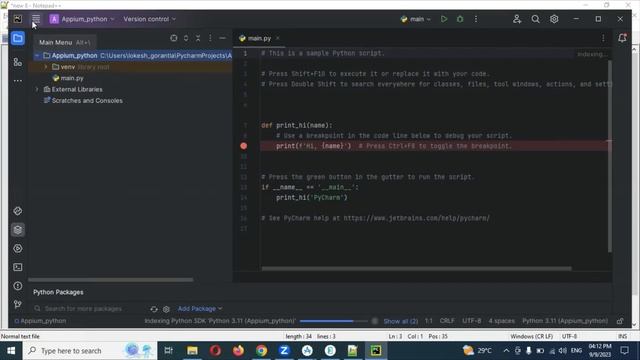Open the Project tool window folder icon
Image resolution: width=640 pixels, height=360 pixels.
click(x=18, y=38)
